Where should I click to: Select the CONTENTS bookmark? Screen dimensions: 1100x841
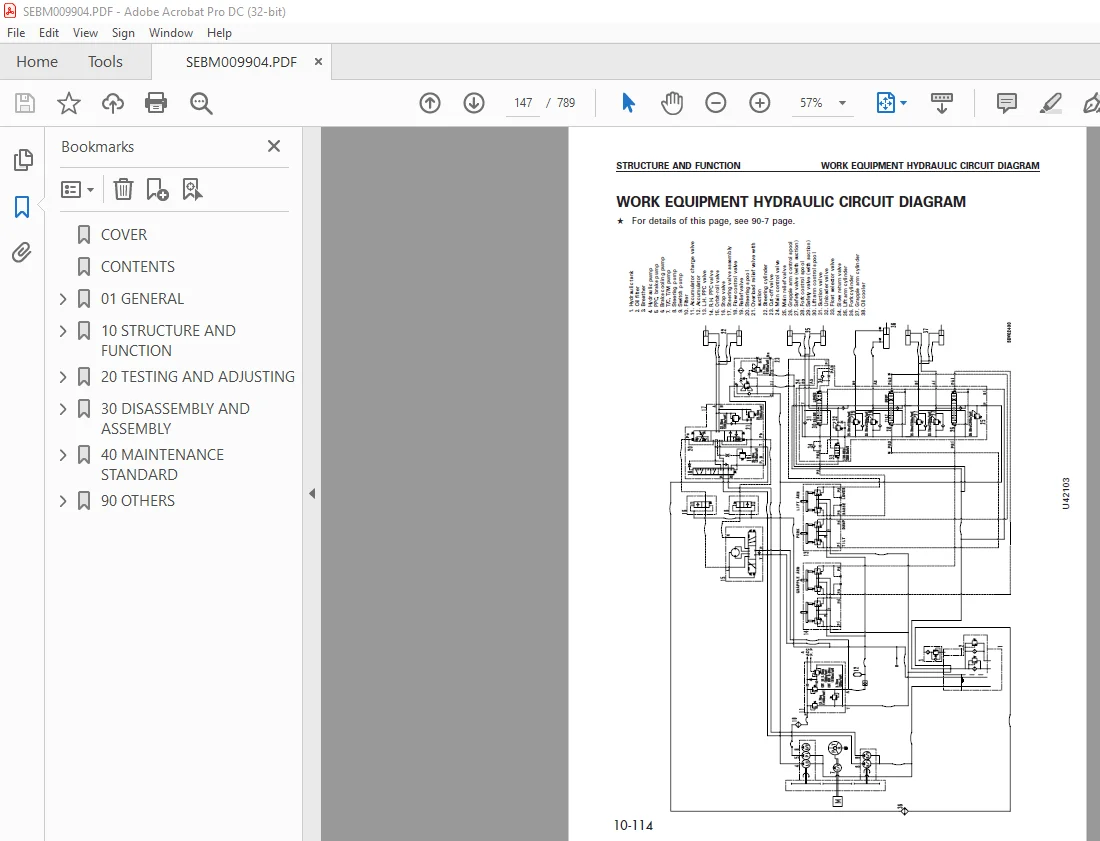click(138, 267)
